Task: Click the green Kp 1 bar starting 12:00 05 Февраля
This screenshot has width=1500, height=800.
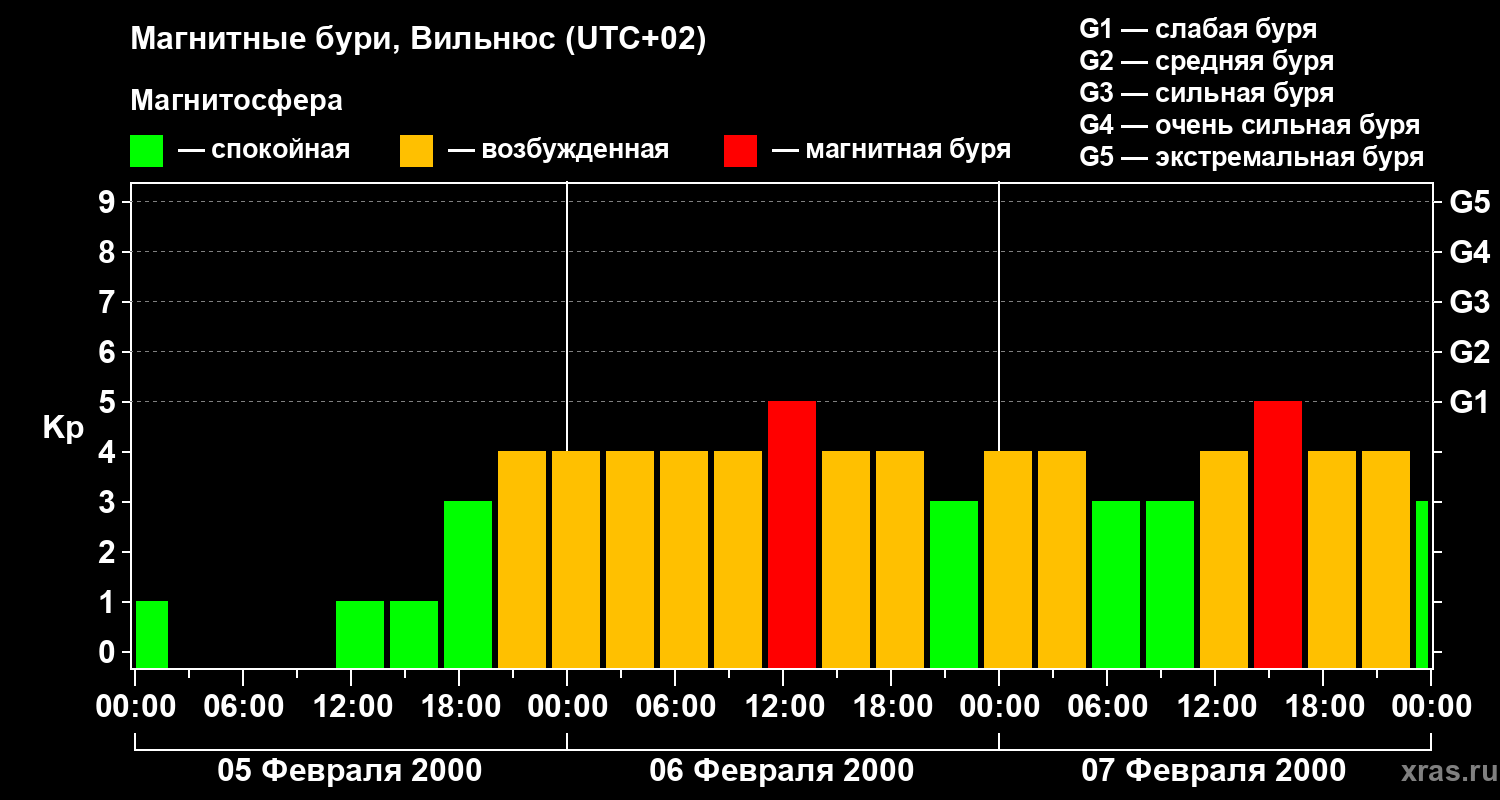Action: click(360, 634)
